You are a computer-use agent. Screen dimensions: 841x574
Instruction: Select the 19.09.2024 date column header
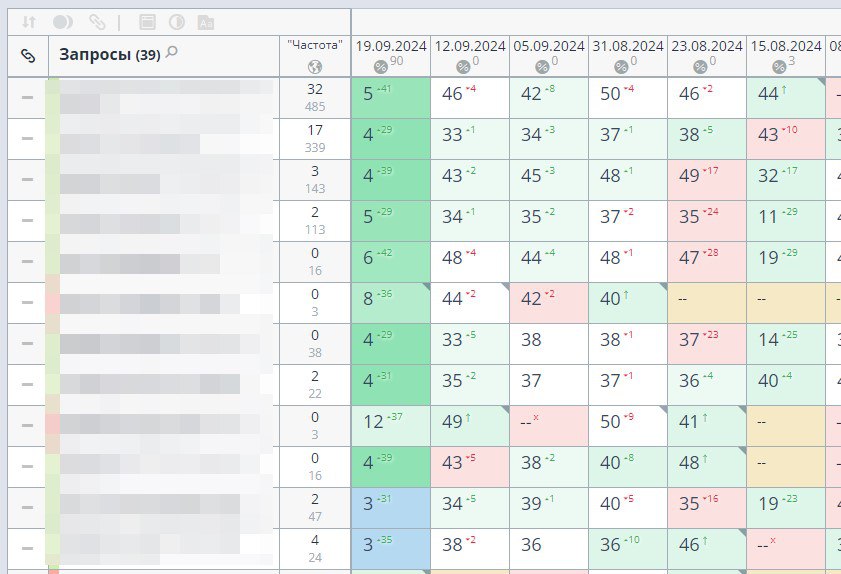pos(391,46)
